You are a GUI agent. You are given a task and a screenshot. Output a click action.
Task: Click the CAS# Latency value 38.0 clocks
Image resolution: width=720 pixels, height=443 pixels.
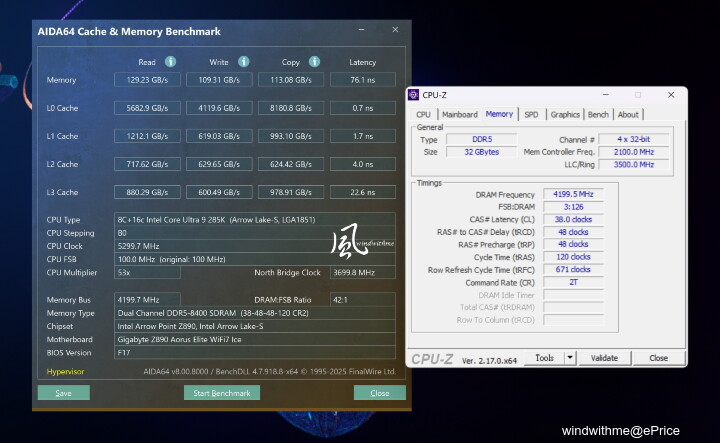[573, 219]
